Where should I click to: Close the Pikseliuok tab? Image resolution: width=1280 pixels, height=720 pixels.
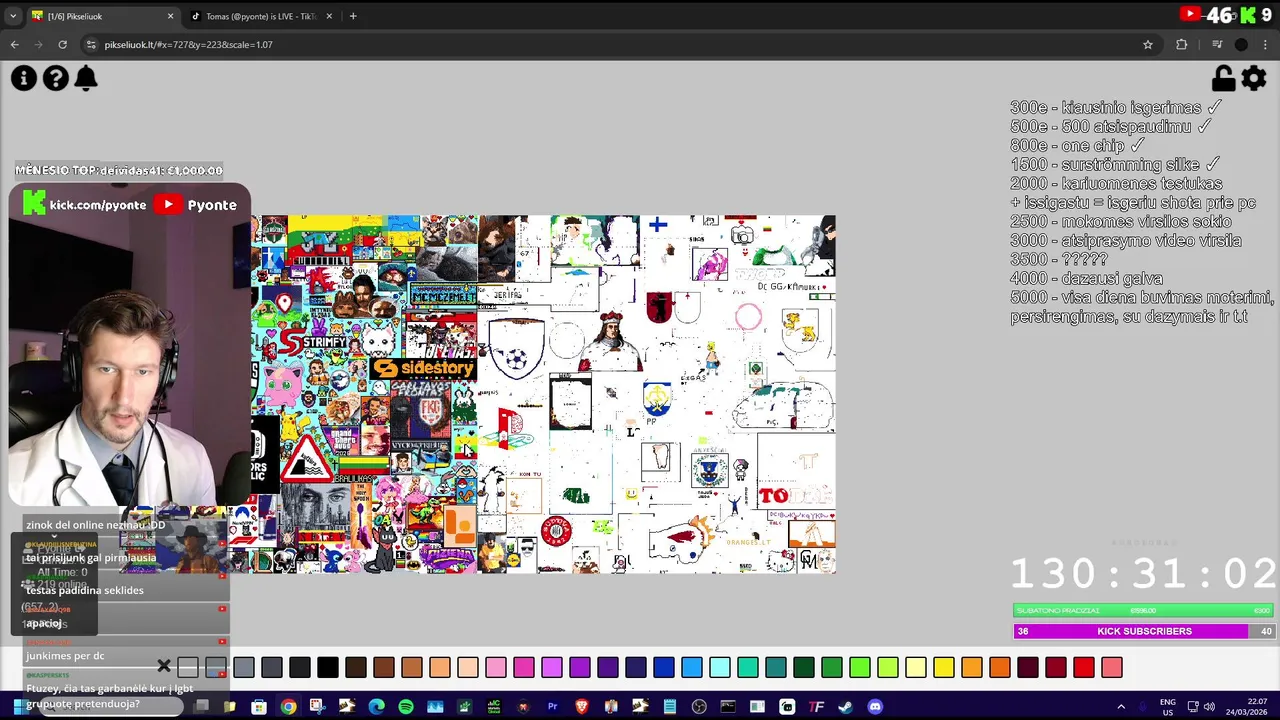pyautogui.click(x=170, y=16)
